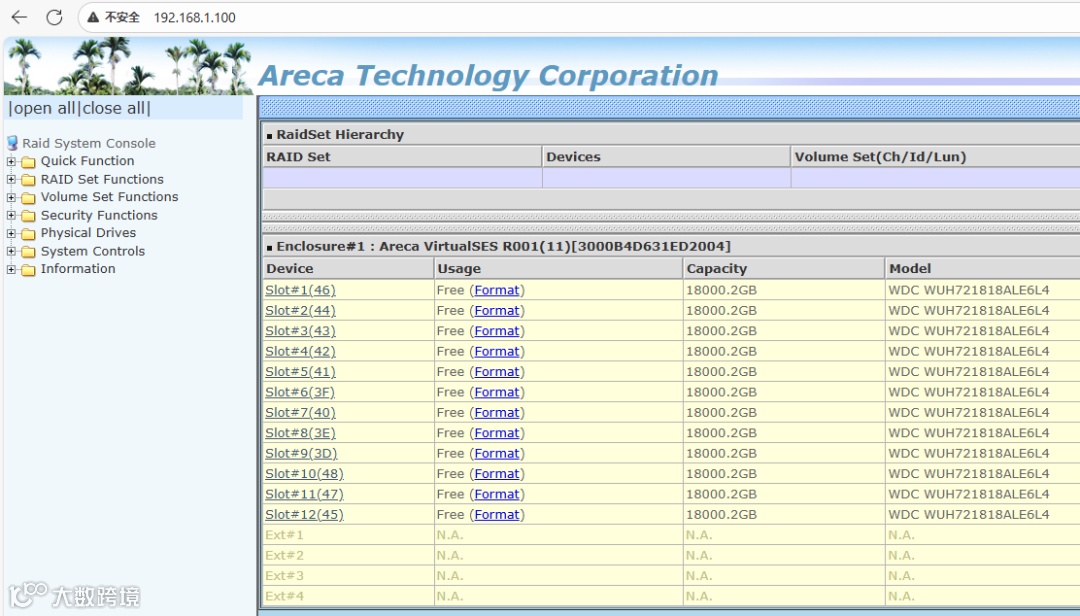Click the 18000.2GB capacity of Slot#1(46)
Image resolution: width=1080 pixels, height=616 pixels.
pyautogui.click(x=721, y=290)
